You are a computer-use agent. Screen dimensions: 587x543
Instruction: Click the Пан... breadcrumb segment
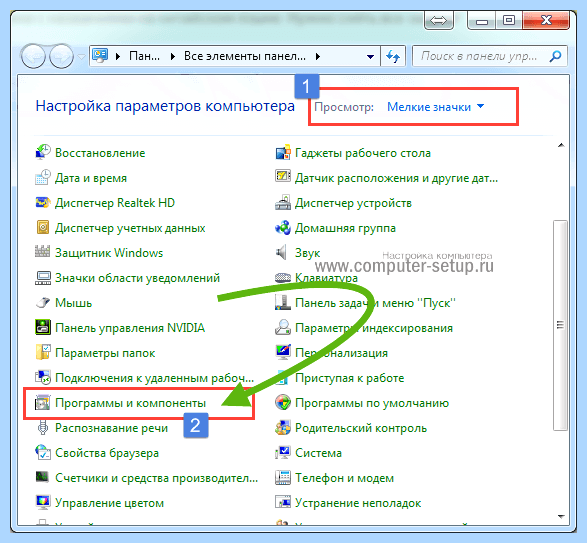[144, 56]
